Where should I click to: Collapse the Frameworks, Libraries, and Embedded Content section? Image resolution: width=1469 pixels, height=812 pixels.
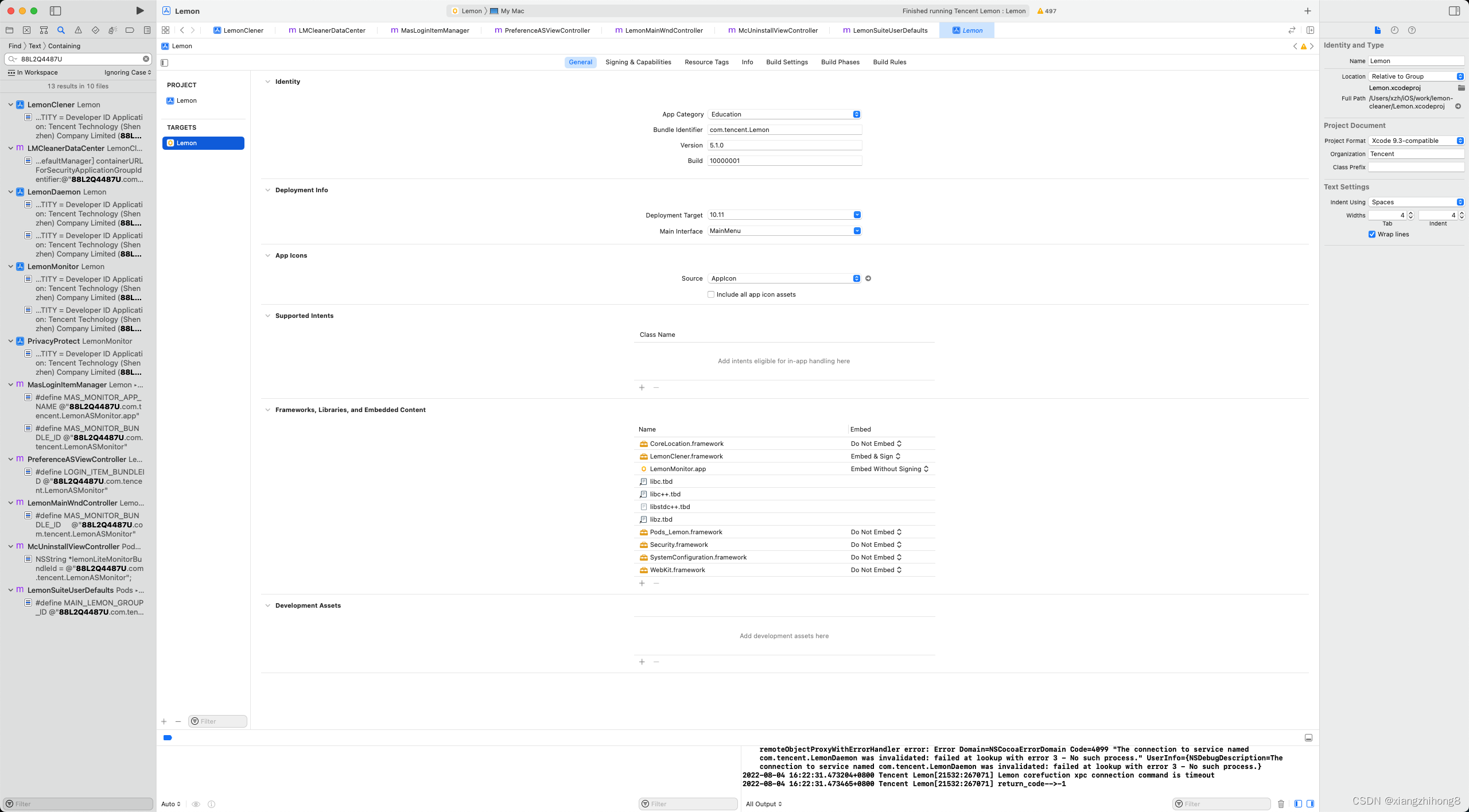coord(267,410)
